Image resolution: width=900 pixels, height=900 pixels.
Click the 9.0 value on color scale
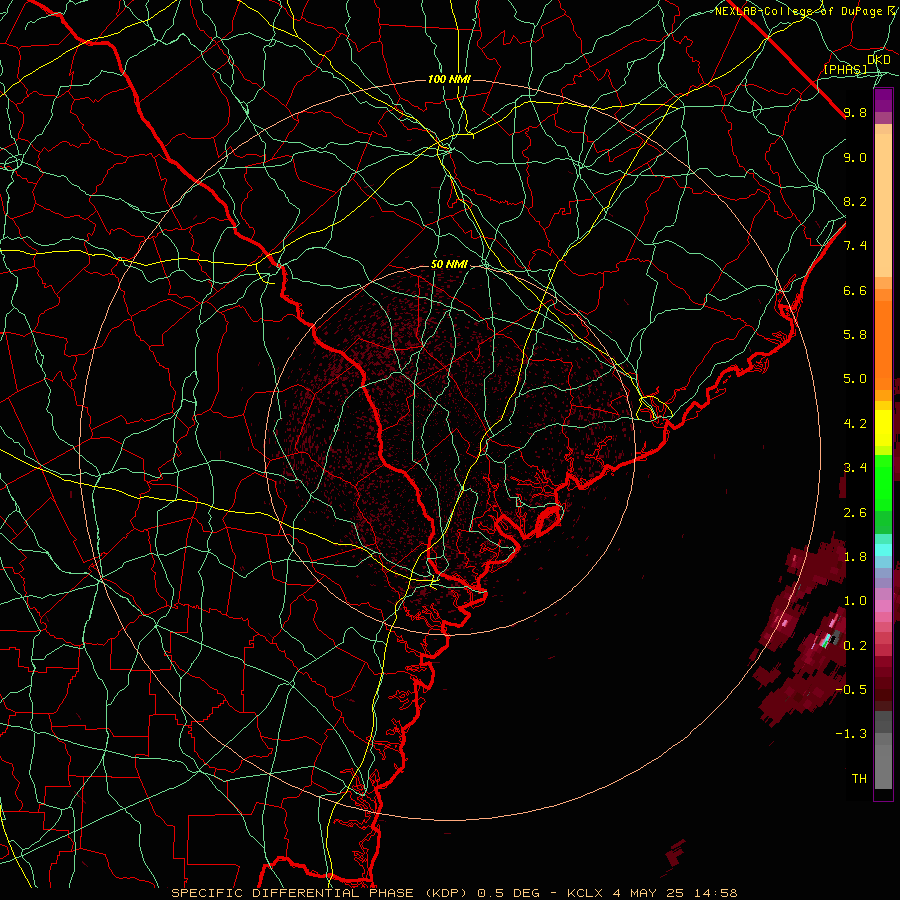tap(855, 157)
